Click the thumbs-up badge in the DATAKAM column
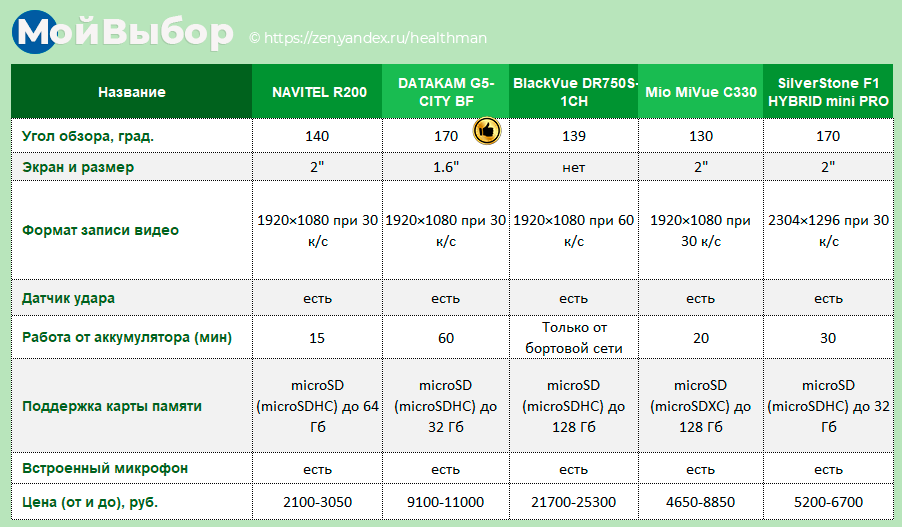This screenshot has height=527, width=902. [x=487, y=130]
